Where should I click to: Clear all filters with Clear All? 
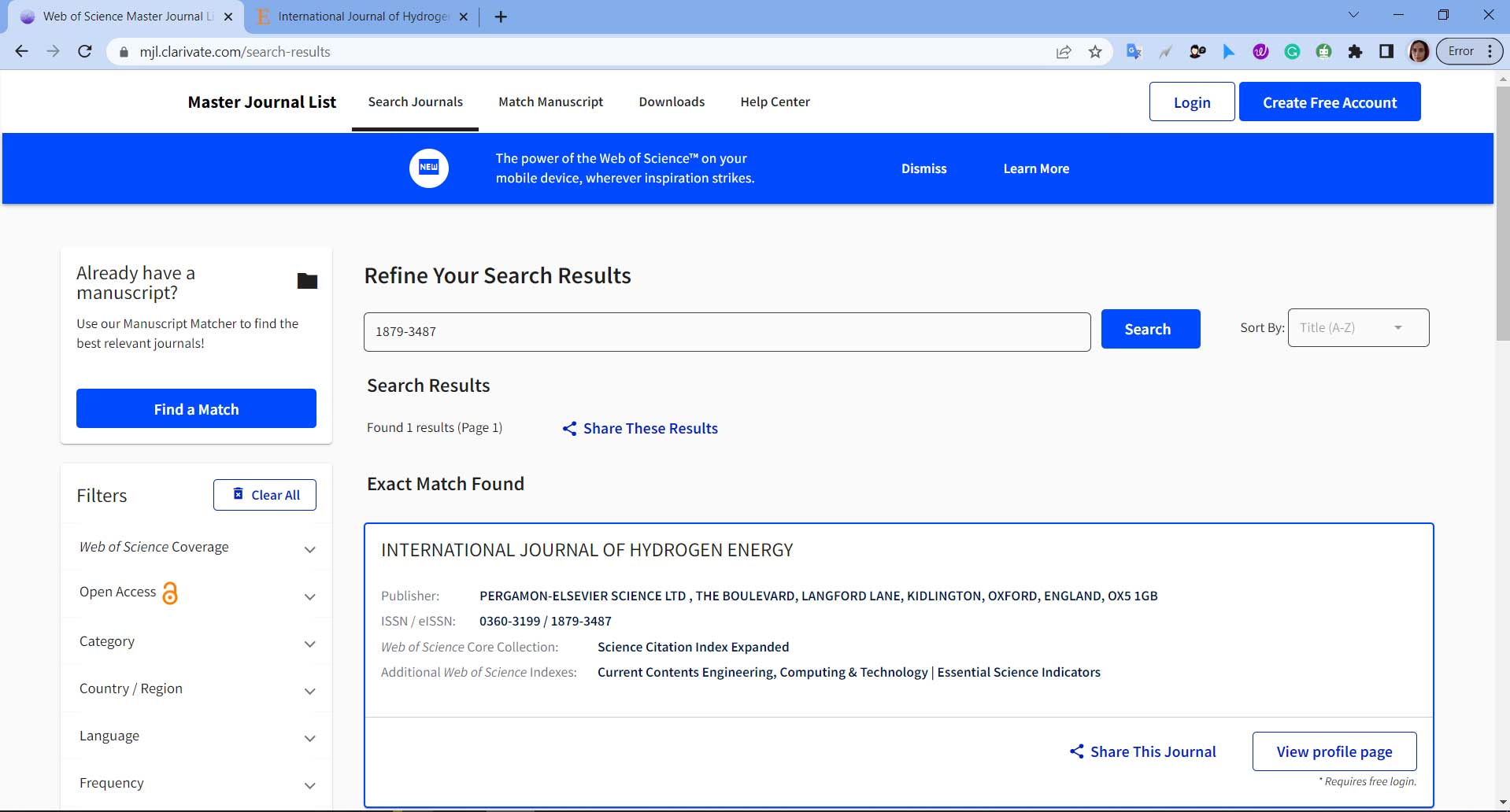(265, 495)
